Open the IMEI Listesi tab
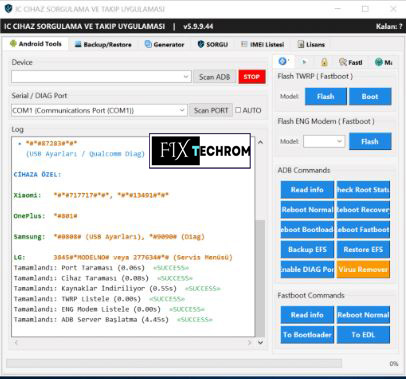 [263, 45]
